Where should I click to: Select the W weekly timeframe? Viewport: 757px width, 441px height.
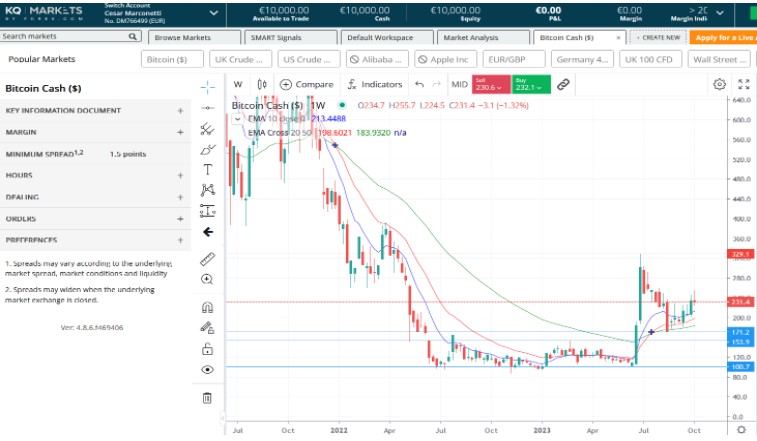click(238, 85)
